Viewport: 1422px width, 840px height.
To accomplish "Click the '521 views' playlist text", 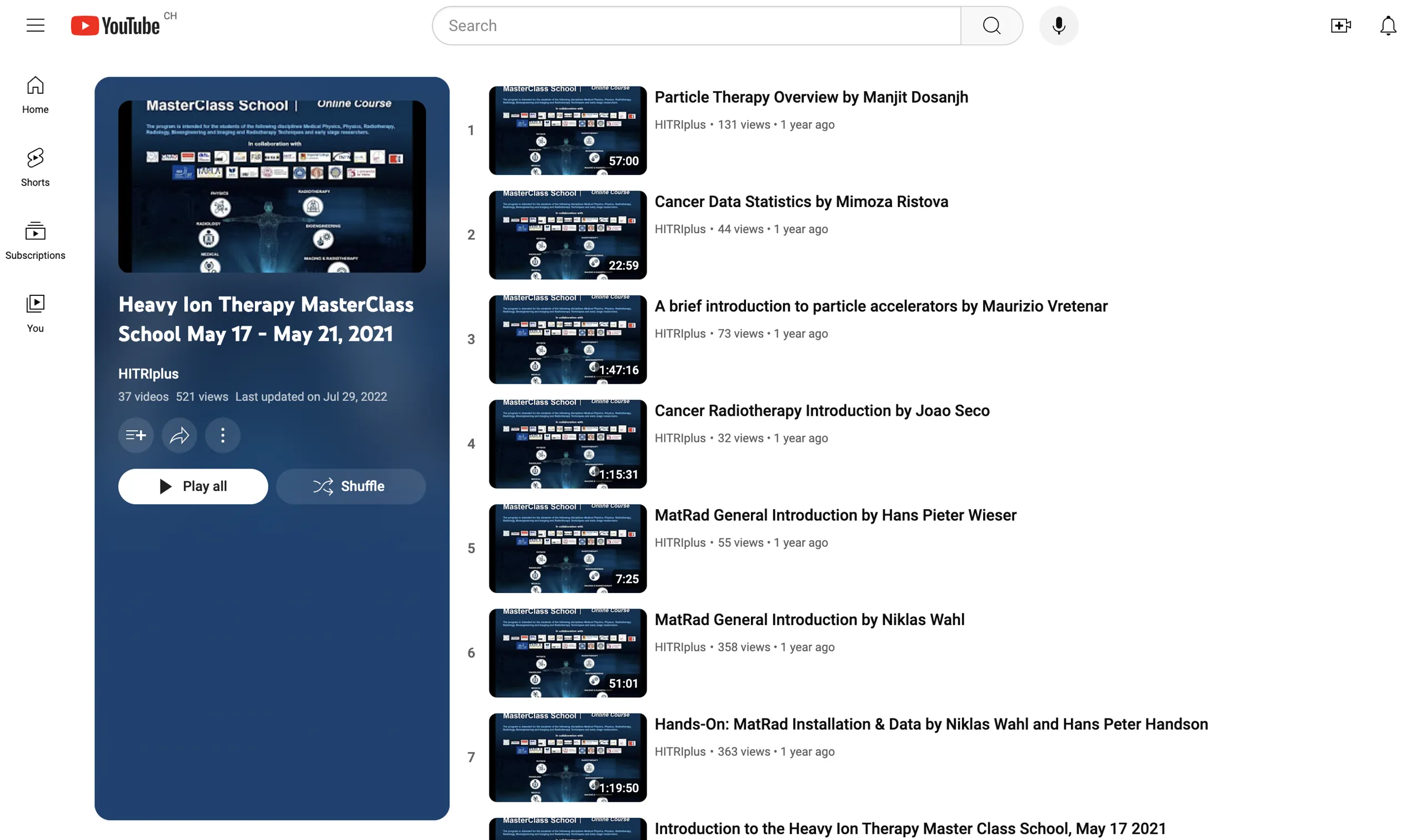I will point(202,397).
